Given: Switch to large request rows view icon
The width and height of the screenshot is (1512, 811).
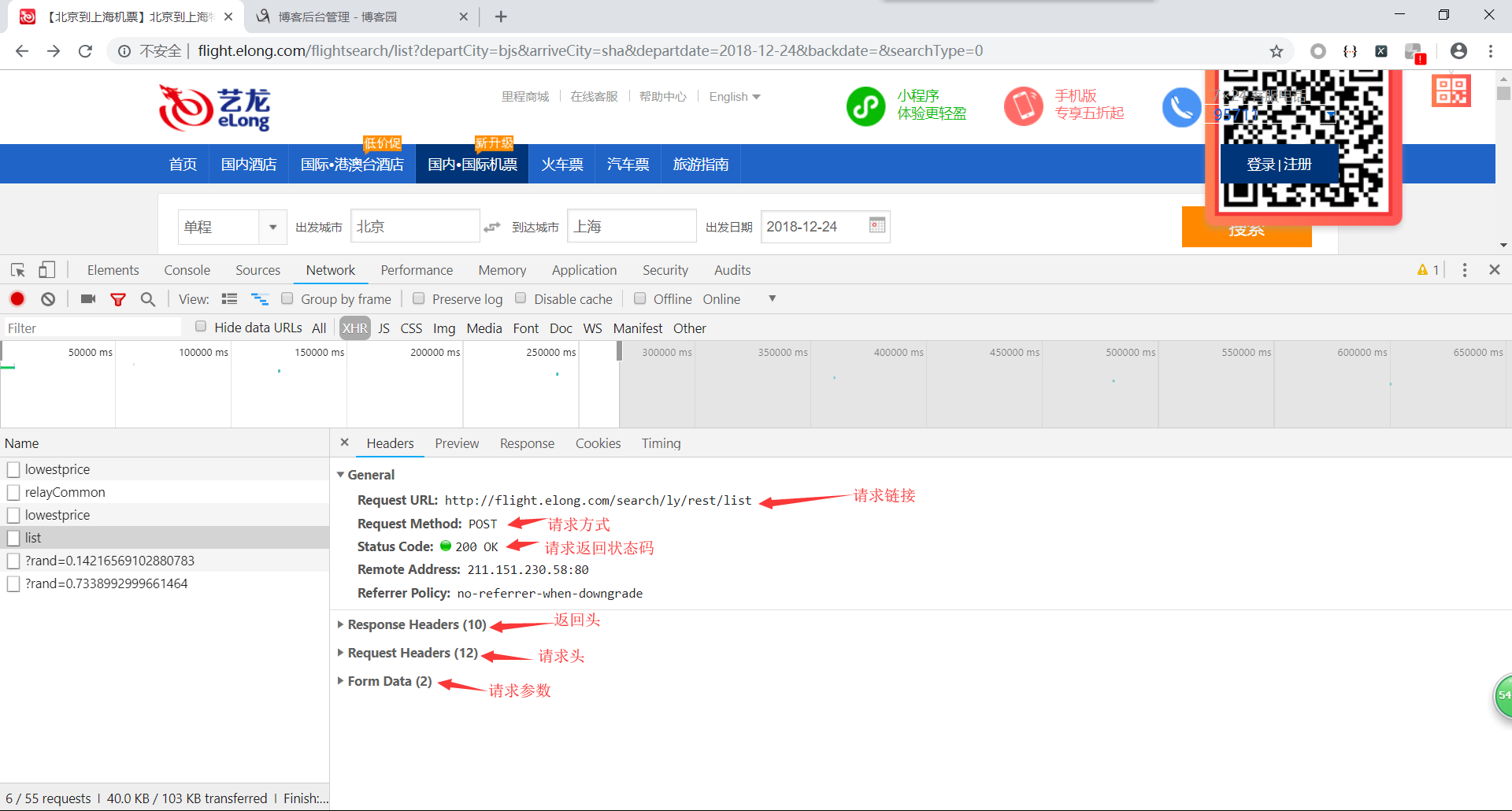Looking at the screenshot, I should pos(230,299).
